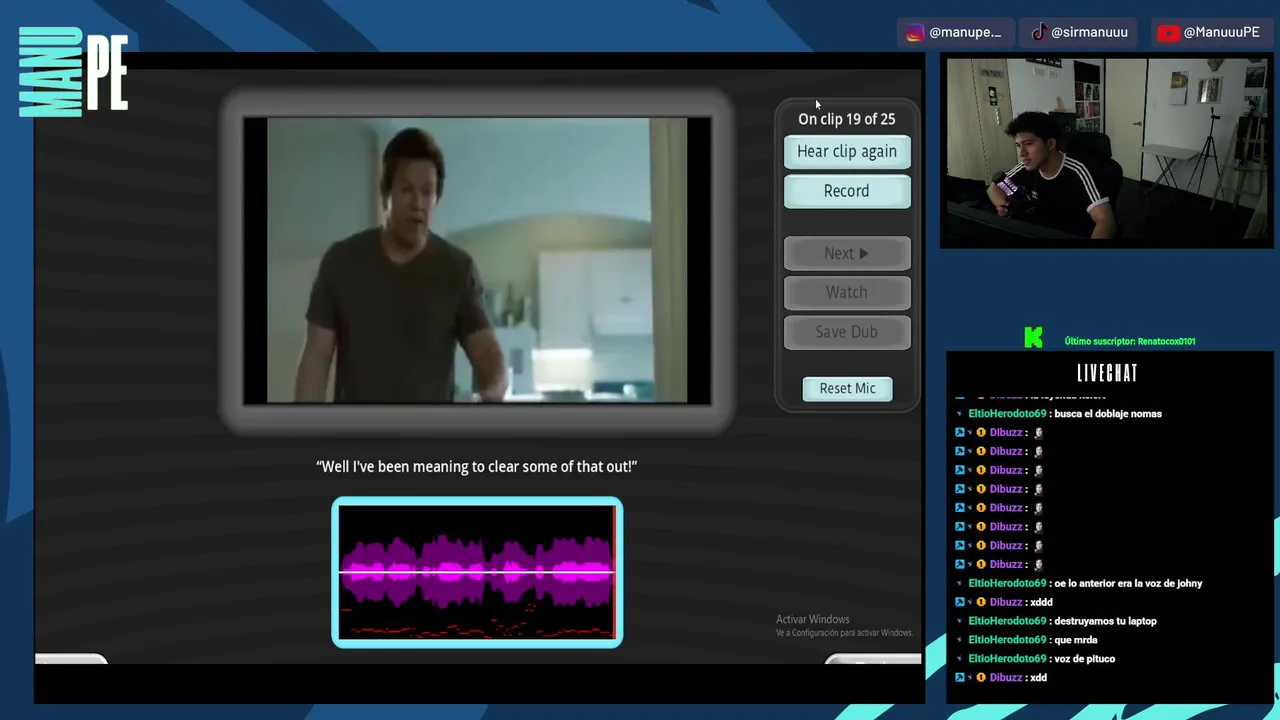Click the @ManuuuPE handle text
This screenshot has height=720, width=1280.
(1221, 33)
